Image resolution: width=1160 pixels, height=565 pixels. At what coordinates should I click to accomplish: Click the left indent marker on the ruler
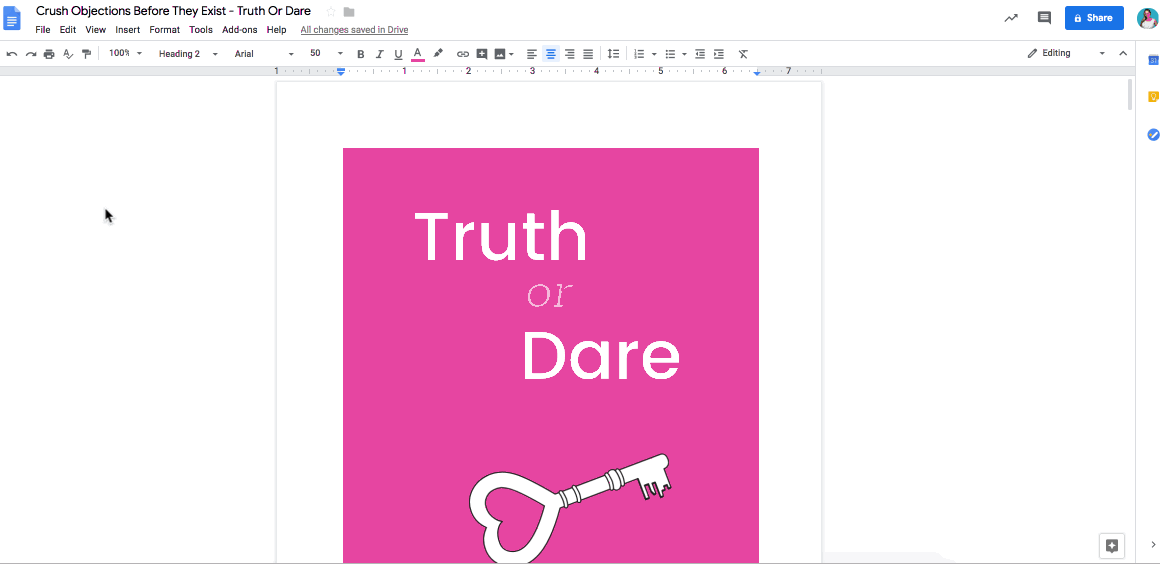(341, 72)
